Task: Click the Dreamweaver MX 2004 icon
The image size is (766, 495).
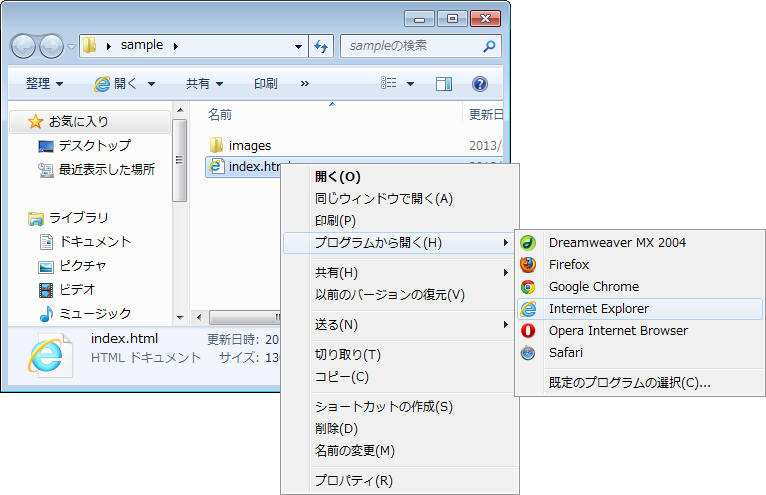Action: (528, 243)
